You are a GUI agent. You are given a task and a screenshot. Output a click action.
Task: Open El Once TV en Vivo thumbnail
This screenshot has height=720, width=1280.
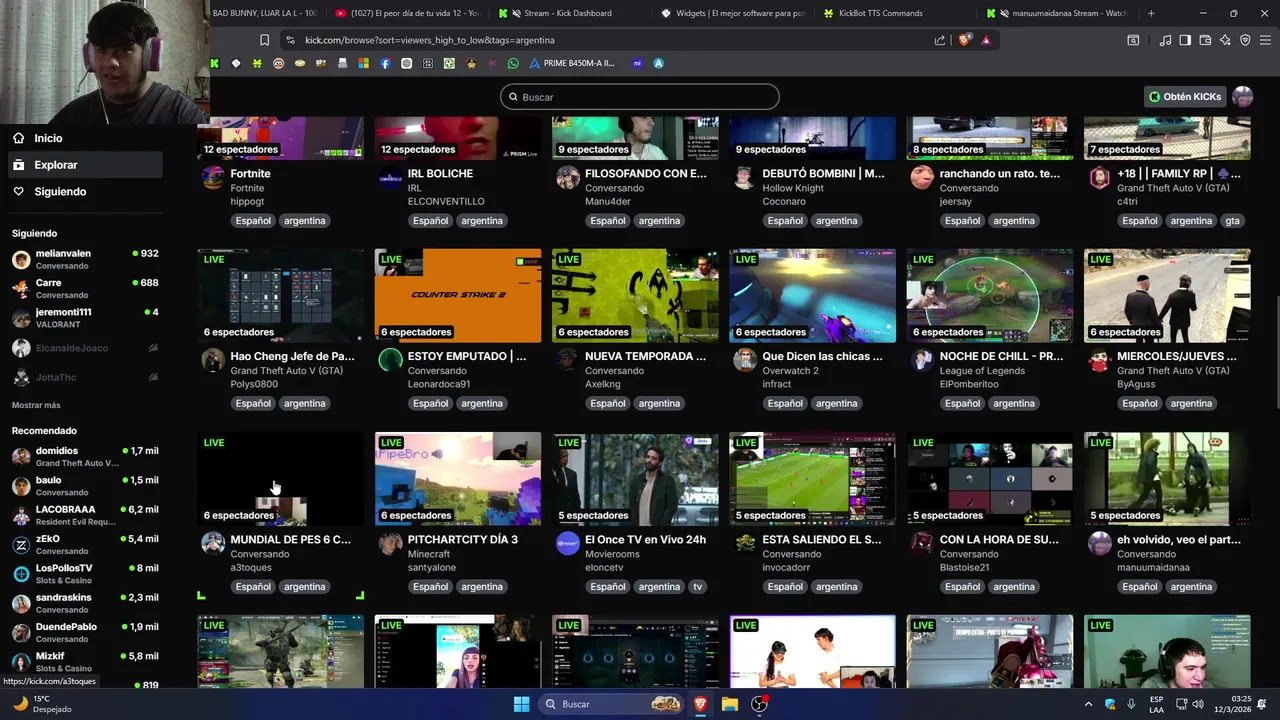(x=635, y=479)
